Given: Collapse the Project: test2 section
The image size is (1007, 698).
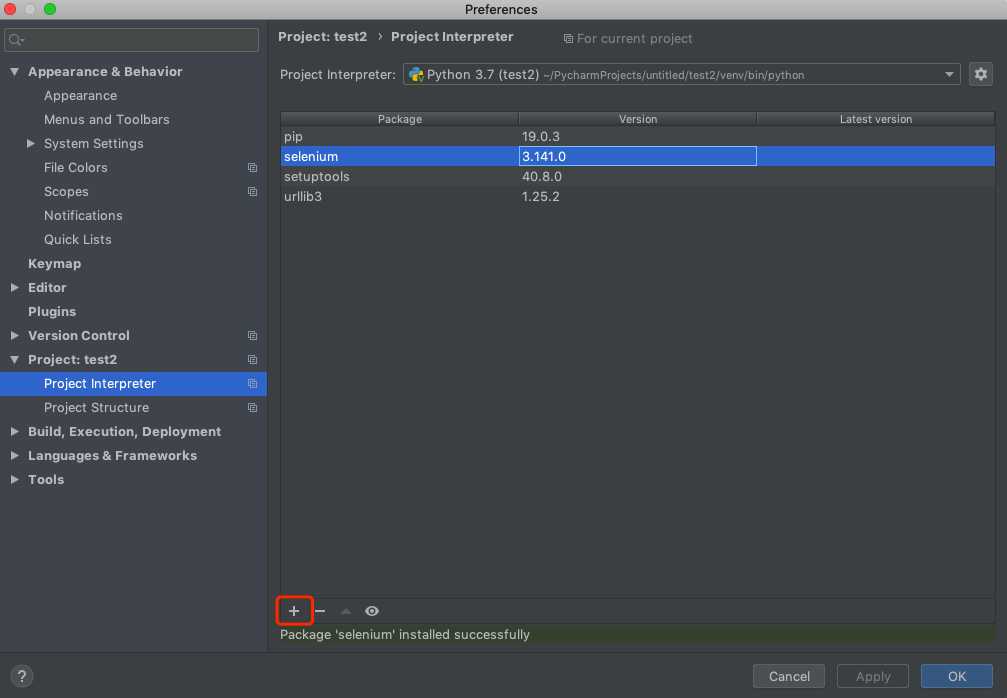Looking at the screenshot, I should point(14,360).
